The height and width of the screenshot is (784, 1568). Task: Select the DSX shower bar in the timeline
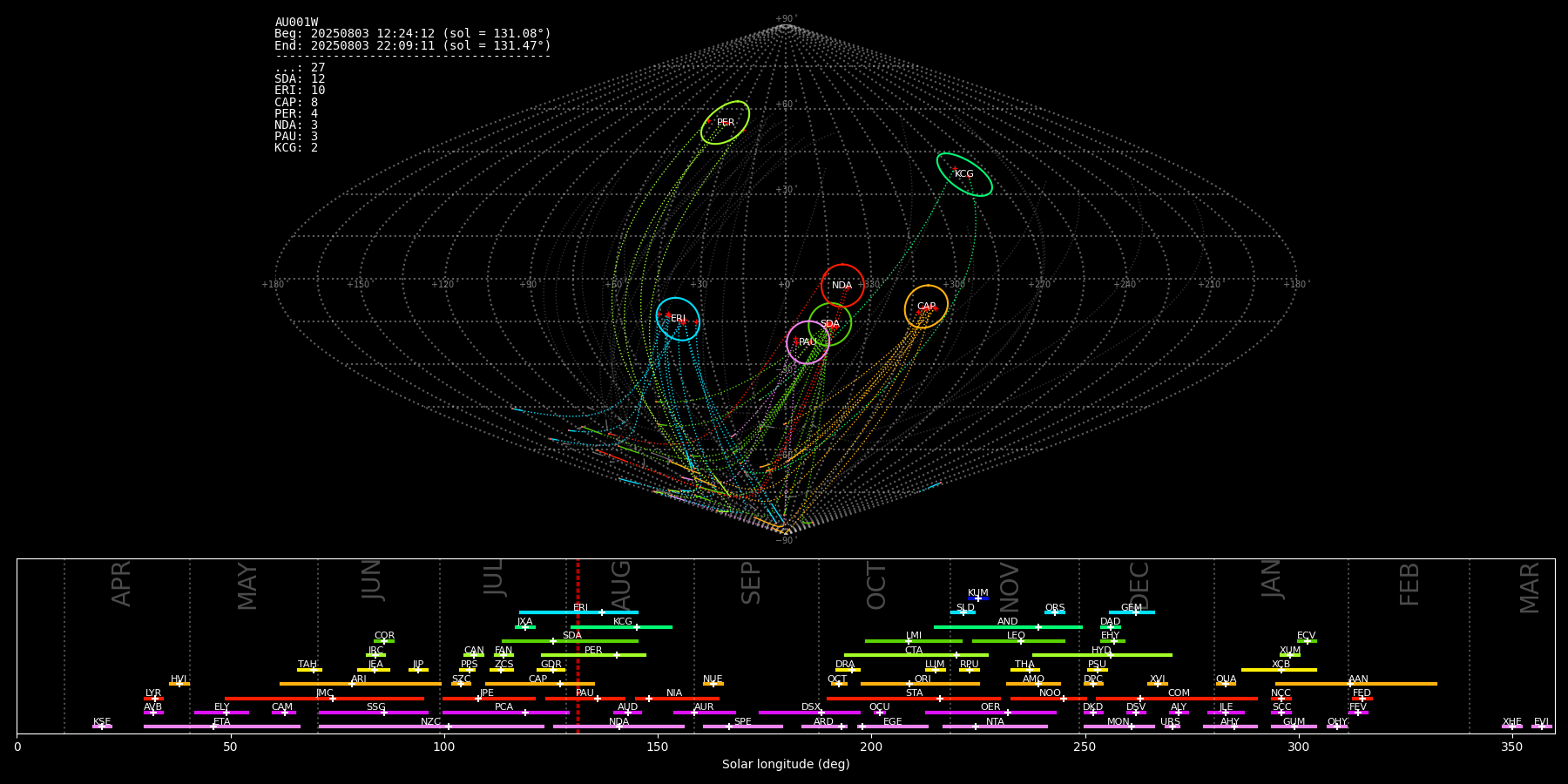pos(809,713)
